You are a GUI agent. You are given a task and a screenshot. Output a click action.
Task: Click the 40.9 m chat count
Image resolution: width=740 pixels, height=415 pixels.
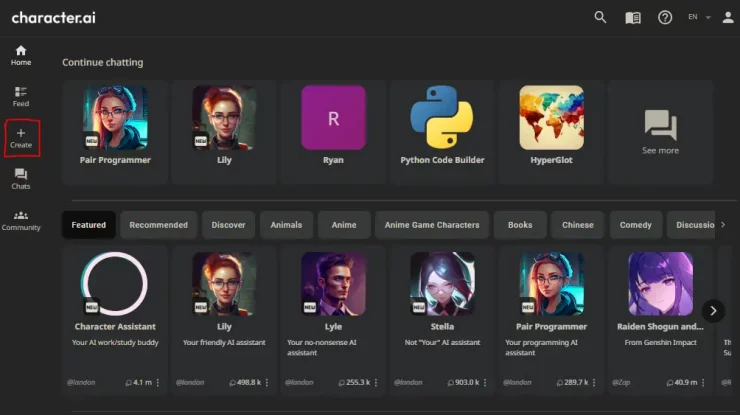click(682, 382)
